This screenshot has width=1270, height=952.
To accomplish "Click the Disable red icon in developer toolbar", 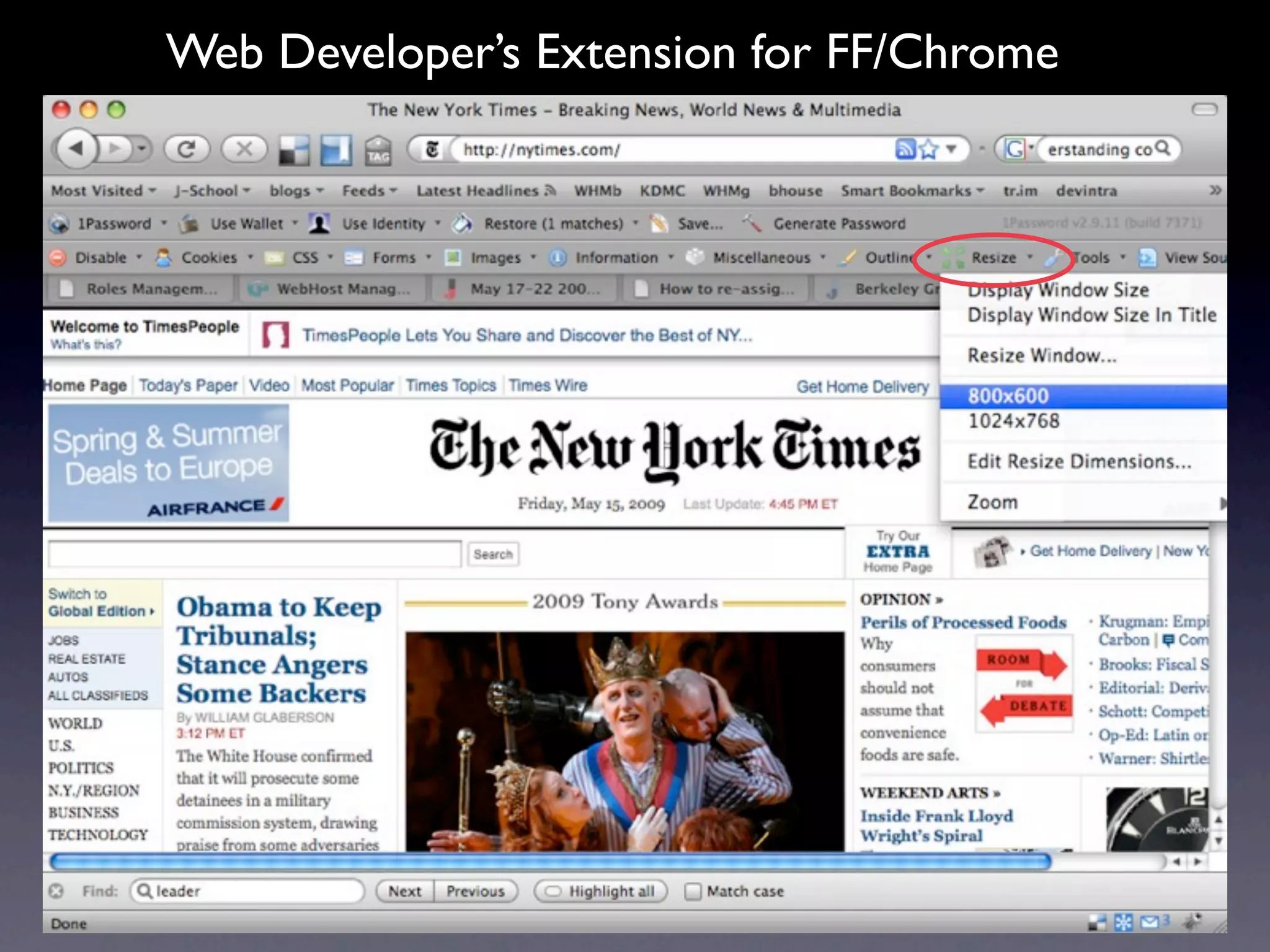I will [58, 257].
